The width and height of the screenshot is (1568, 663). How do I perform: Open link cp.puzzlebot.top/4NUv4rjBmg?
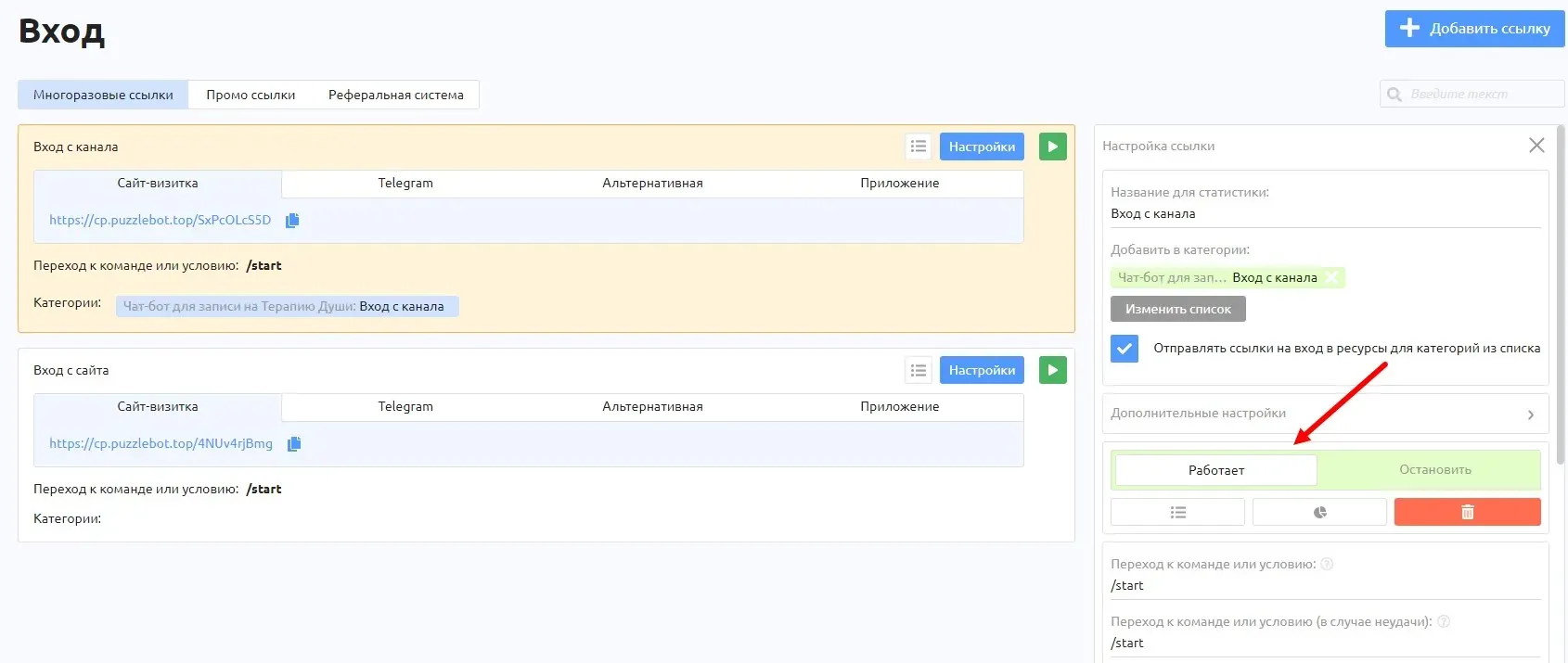(x=161, y=444)
